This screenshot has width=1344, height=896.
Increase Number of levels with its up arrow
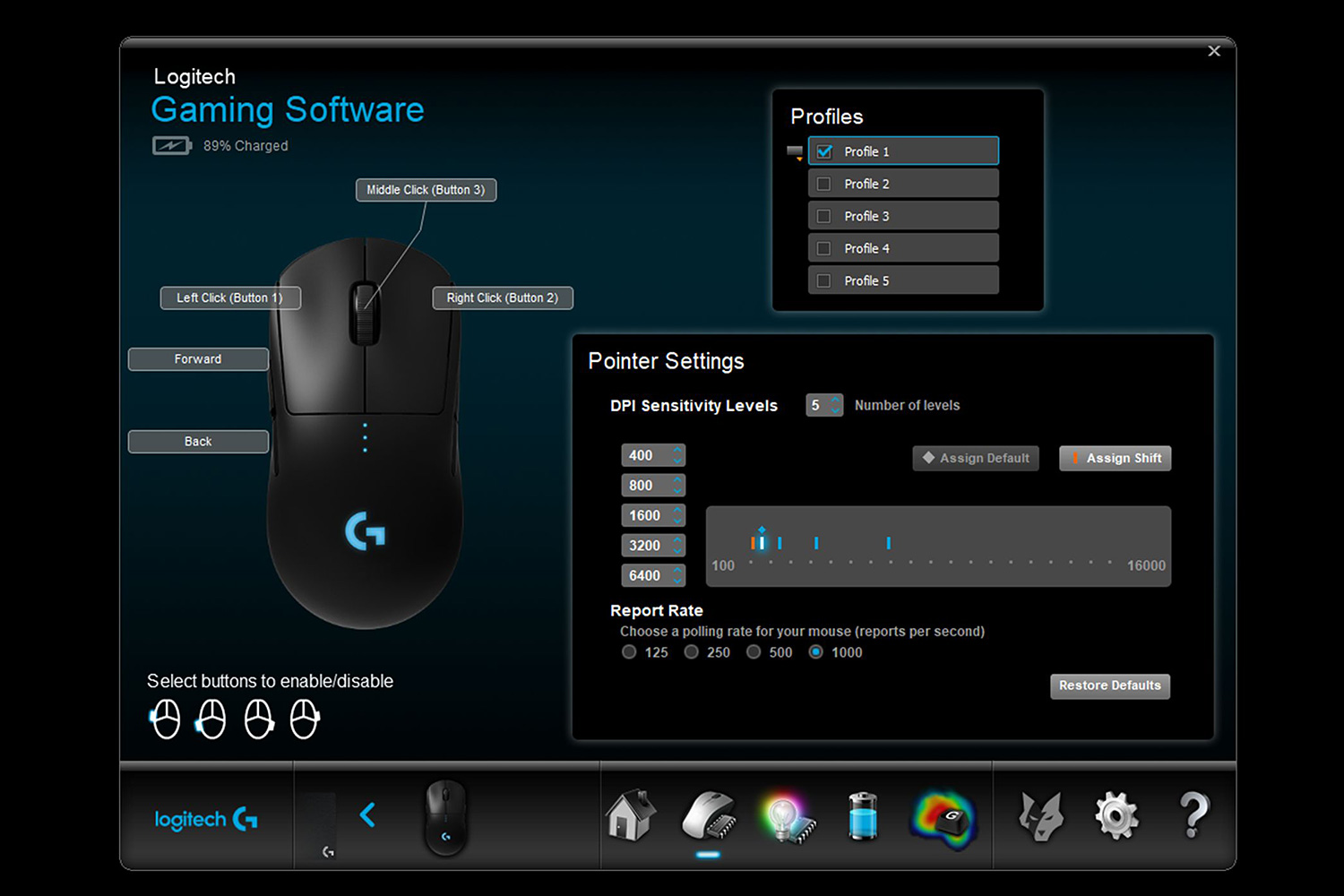(835, 400)
